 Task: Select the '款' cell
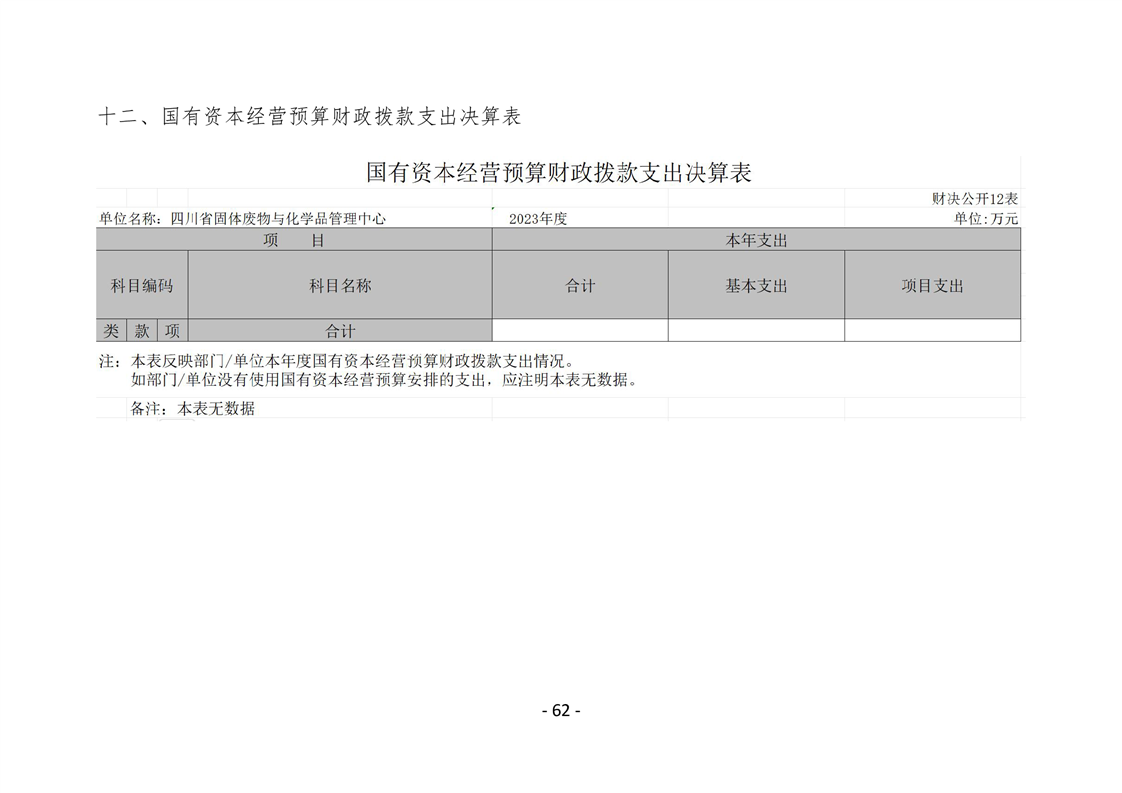pyautogui.click(x=142, y=331)
